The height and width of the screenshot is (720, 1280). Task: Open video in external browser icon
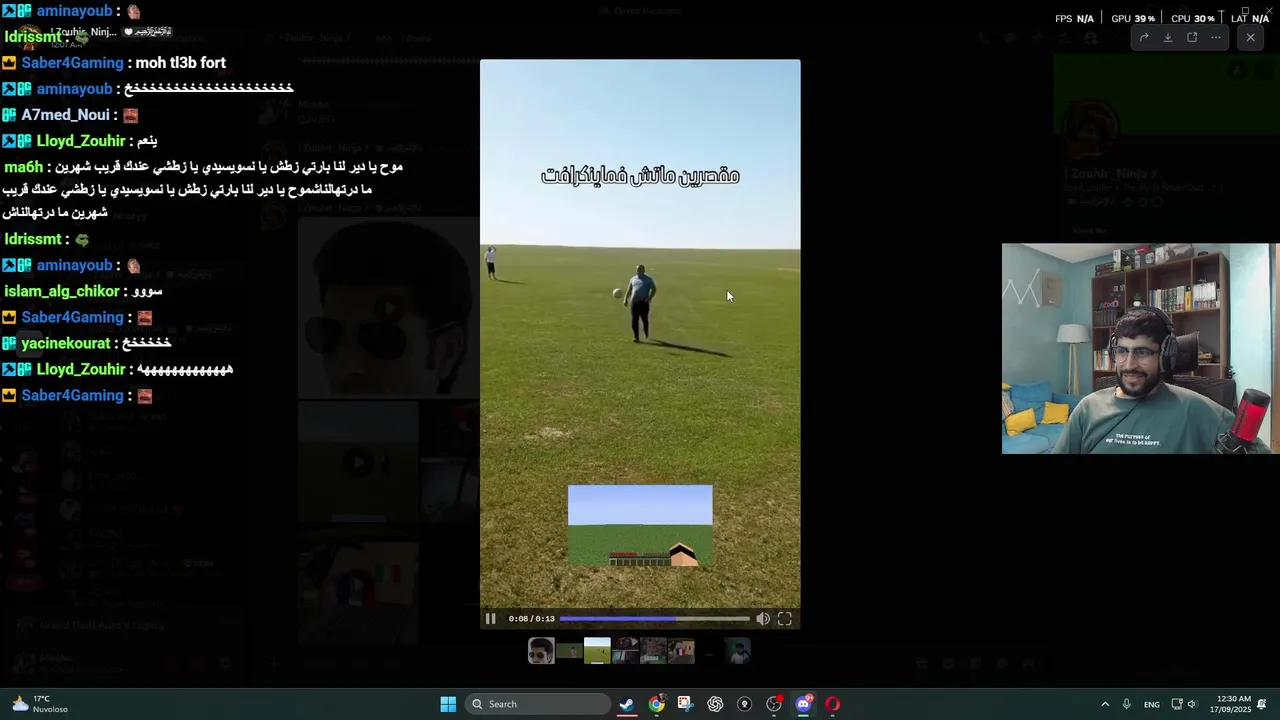(1192, 37)
